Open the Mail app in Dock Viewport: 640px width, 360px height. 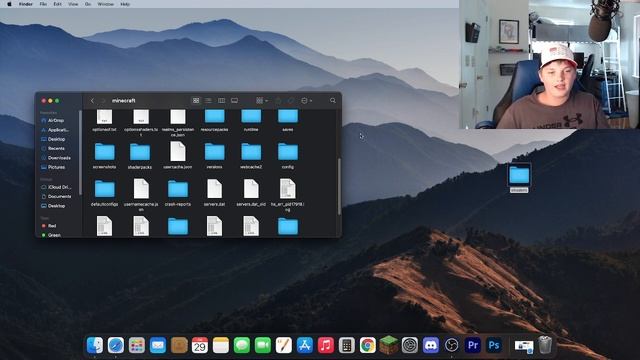click(x=158, y=345)
